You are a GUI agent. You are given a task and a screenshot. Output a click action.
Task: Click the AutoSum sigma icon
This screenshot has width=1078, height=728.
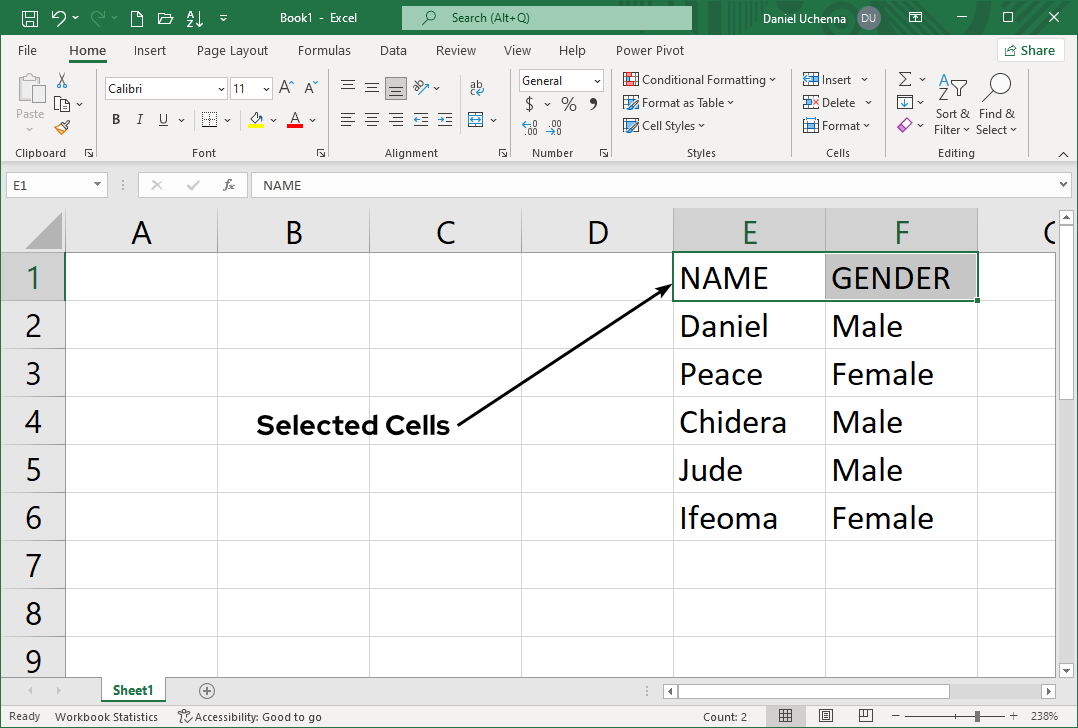tap(904, 80)
